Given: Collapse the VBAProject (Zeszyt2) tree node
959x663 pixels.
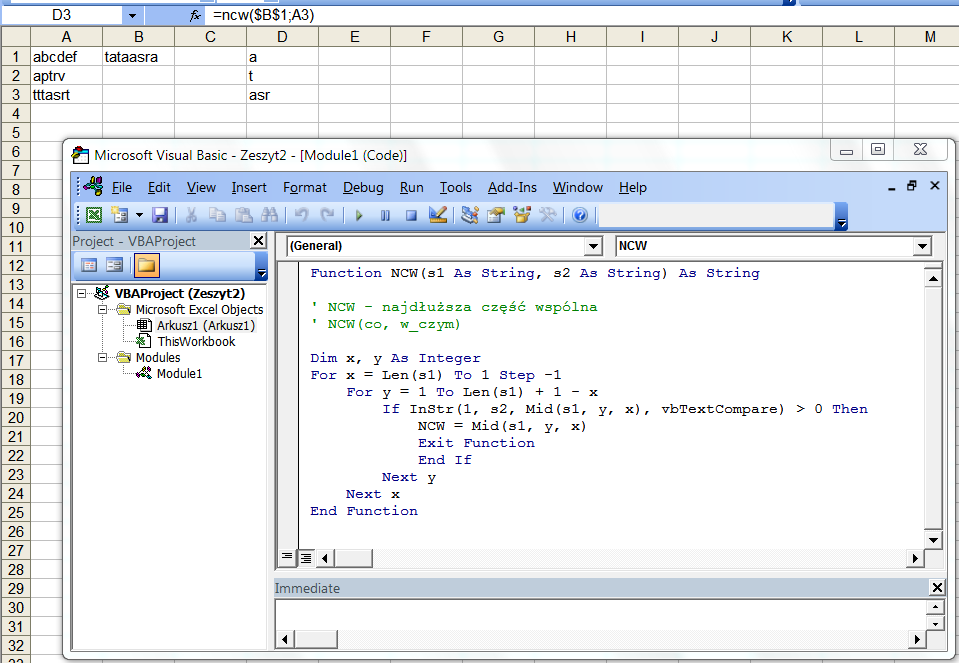Looking at the screenshot, I should pos(81,294).
